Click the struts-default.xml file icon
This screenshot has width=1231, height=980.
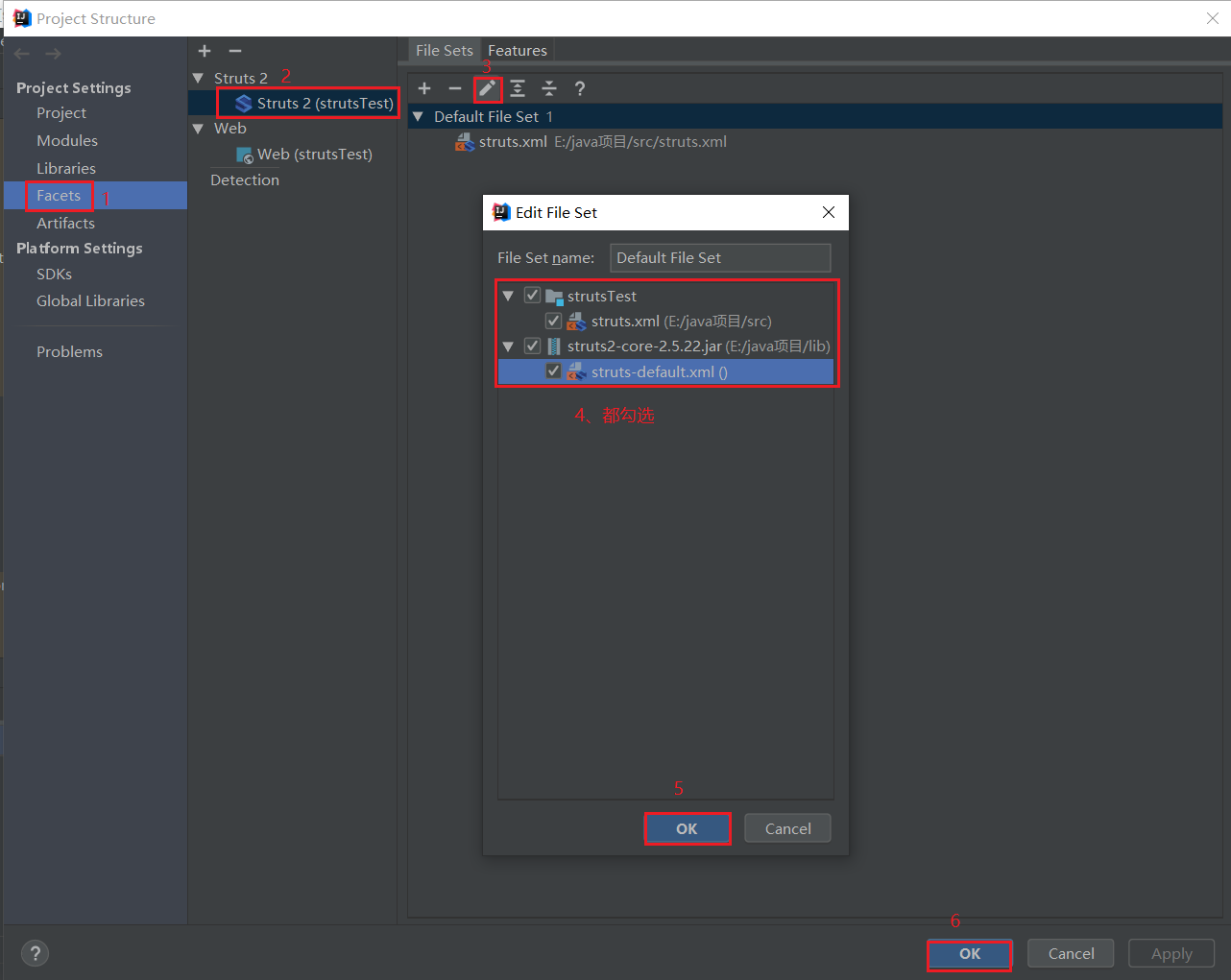(576, 371)
